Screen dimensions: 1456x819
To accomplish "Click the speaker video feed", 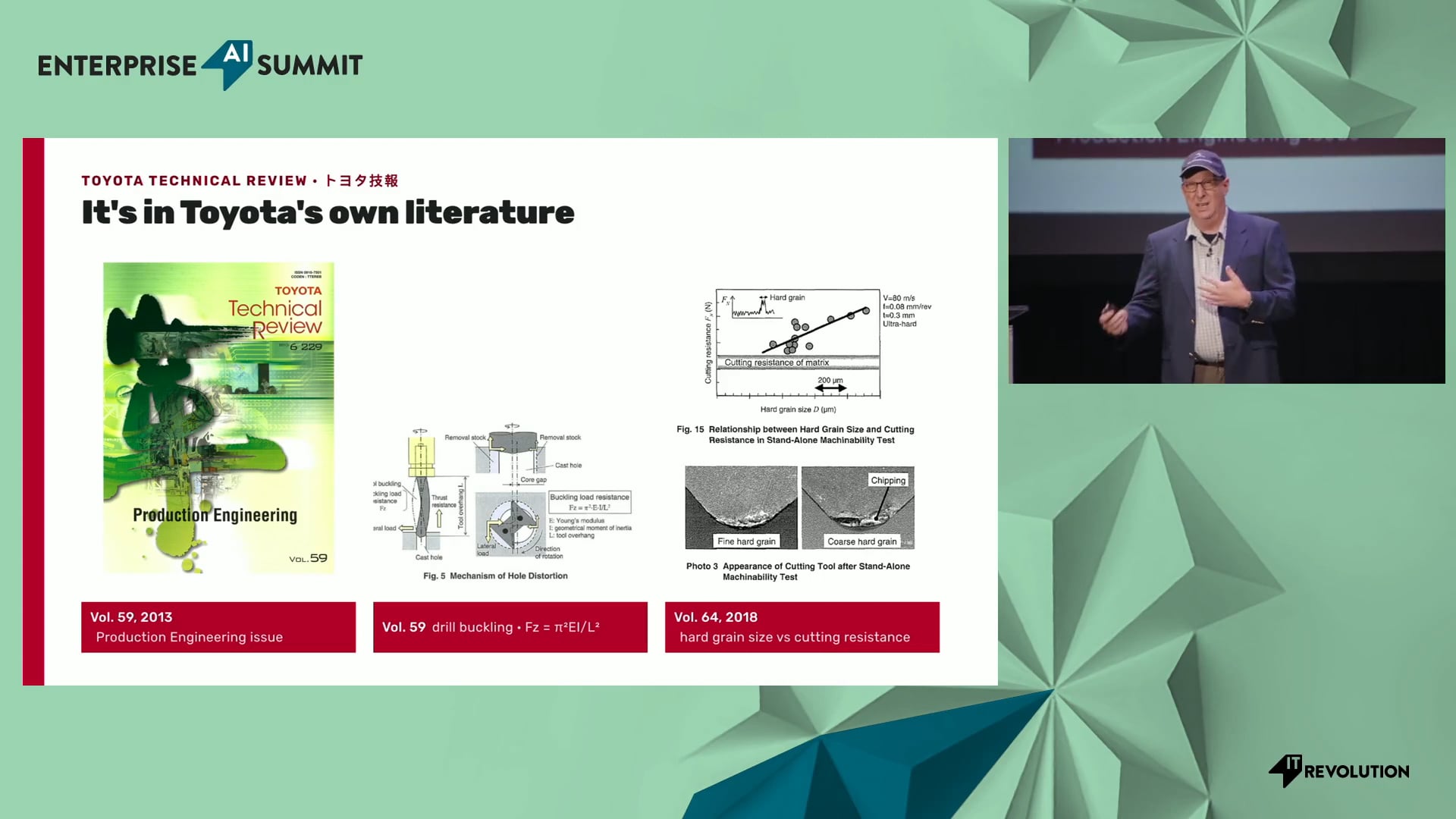I will click(1226, 260).
